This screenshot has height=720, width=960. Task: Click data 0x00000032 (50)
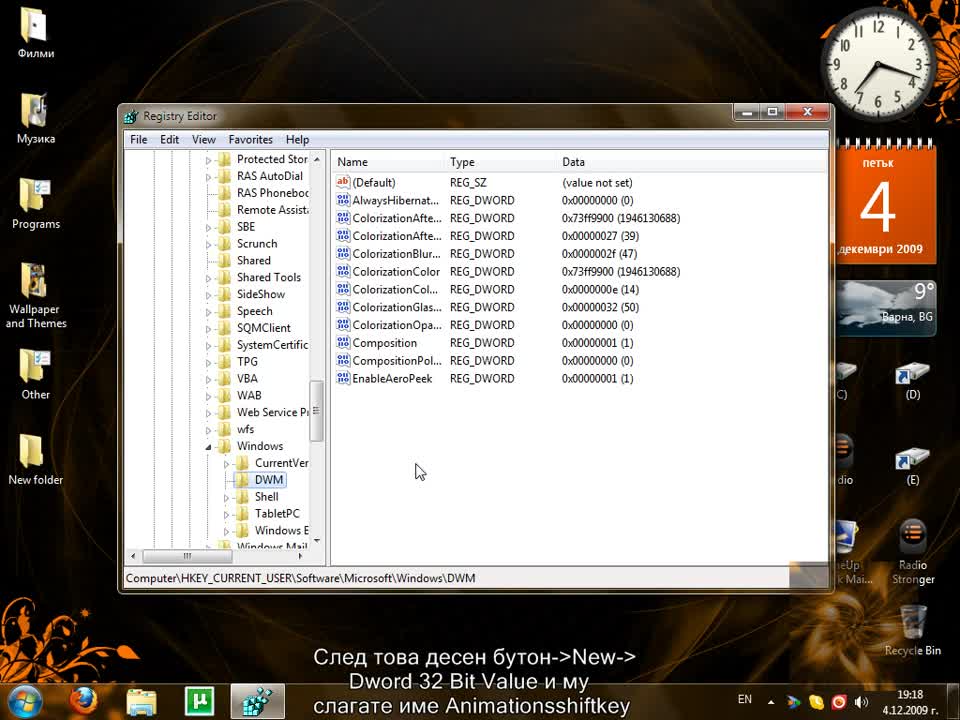(599, 307)
